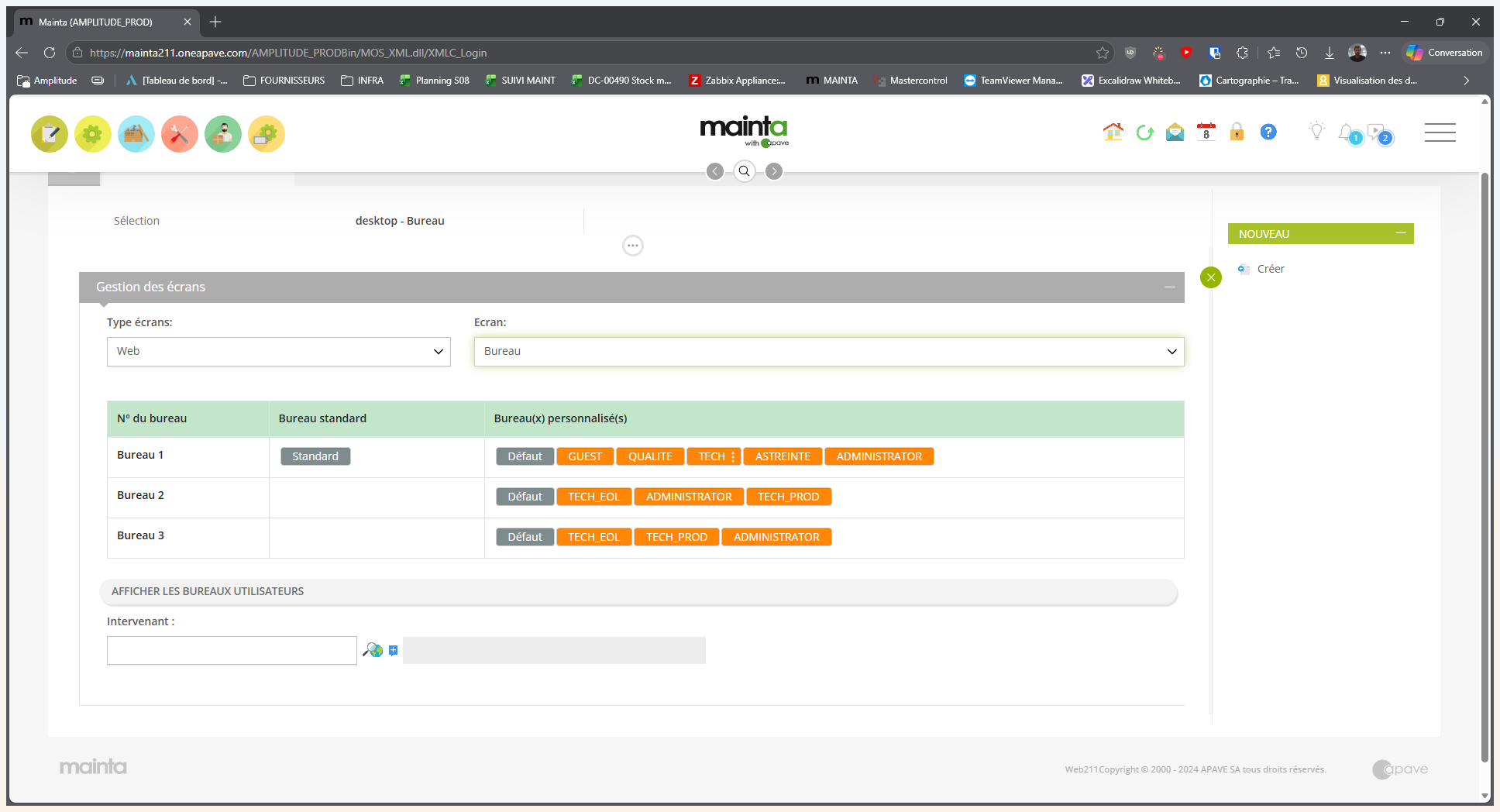Select ADMINISTRATOR in the Bureau 1 row

coord(879,456)
